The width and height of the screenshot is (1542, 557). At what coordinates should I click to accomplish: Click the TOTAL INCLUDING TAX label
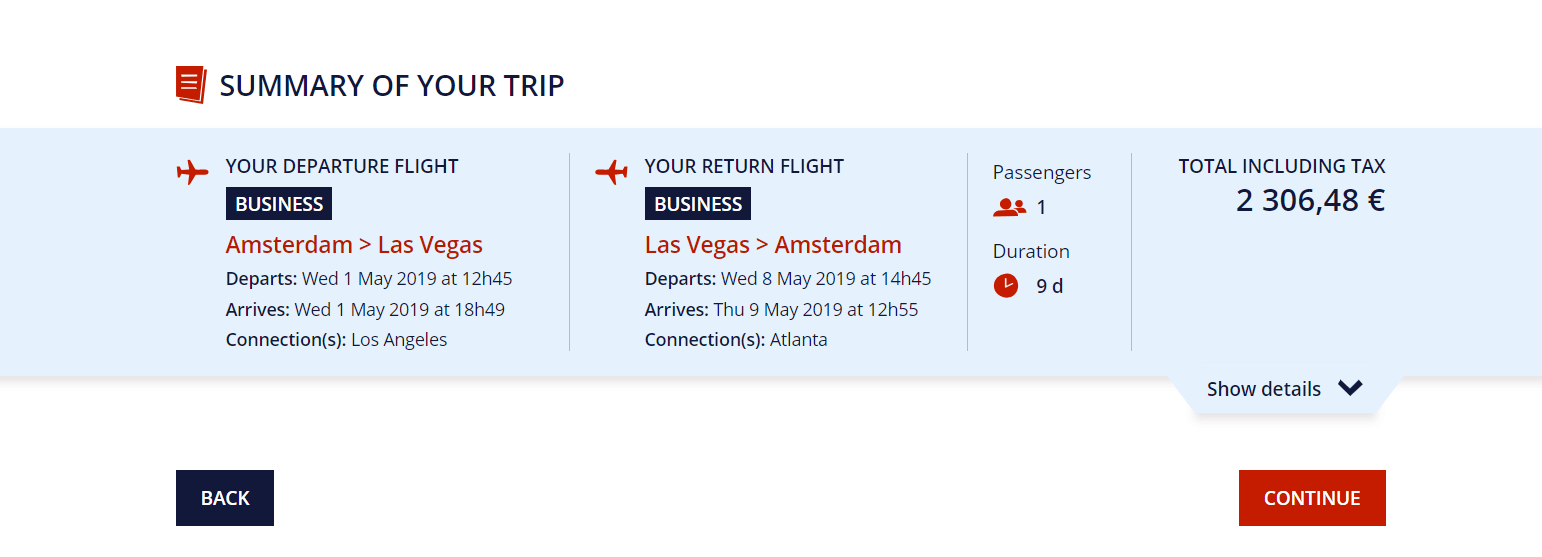[1282, 167]
